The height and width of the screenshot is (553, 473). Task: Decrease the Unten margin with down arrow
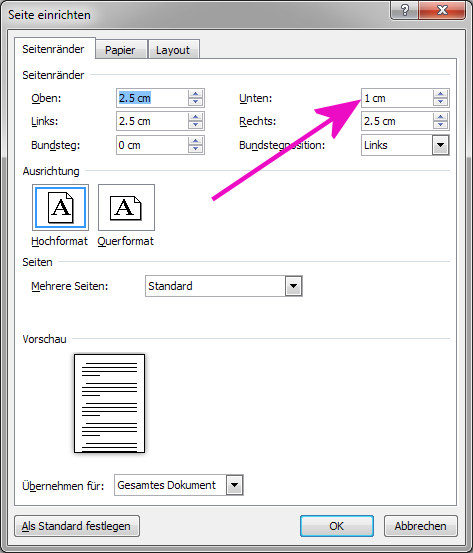tap(441, 102)
